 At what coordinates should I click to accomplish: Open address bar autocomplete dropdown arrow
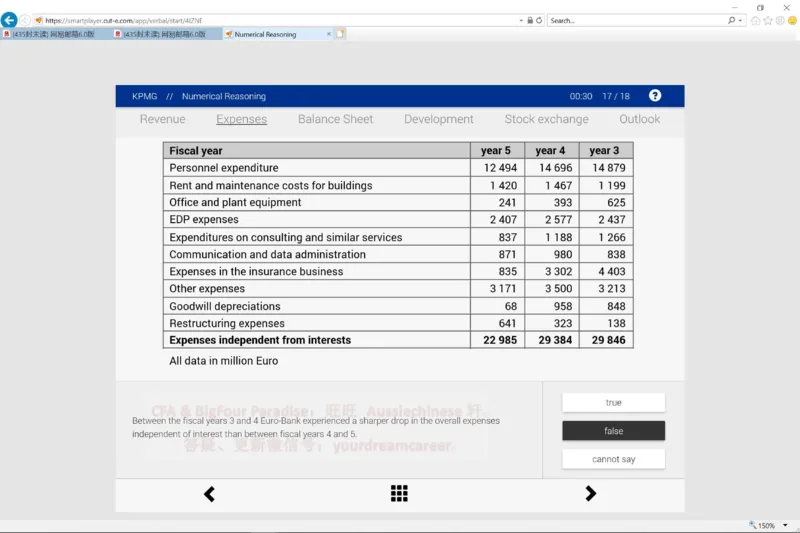click(521, 20)
